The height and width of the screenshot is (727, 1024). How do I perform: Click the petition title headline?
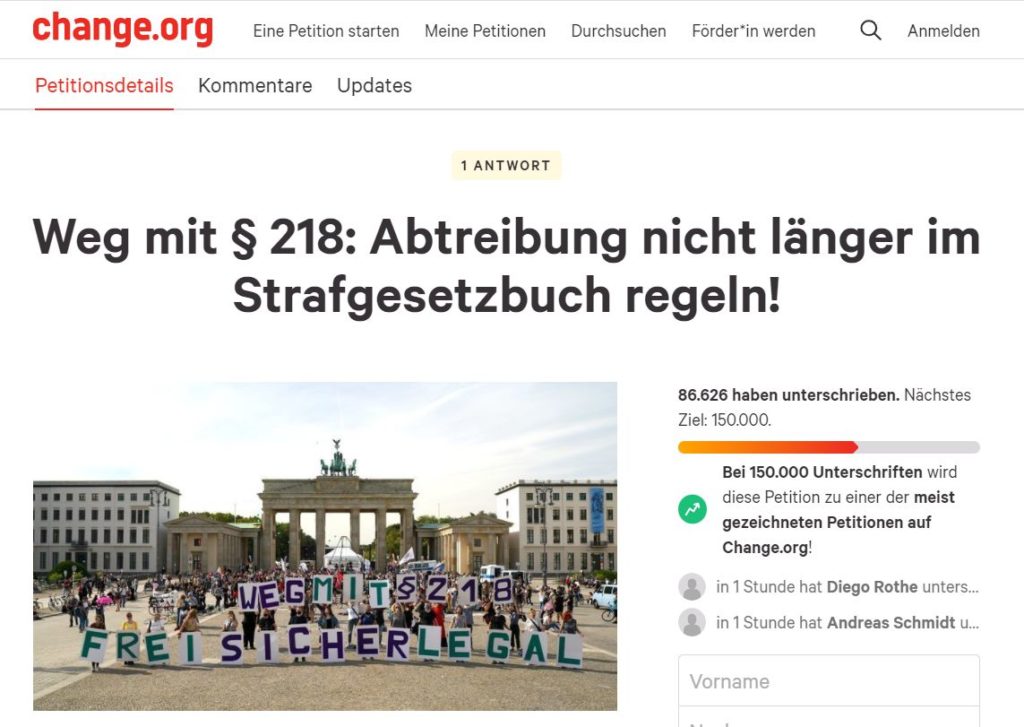pyautogui.click(x=506, y=267)
